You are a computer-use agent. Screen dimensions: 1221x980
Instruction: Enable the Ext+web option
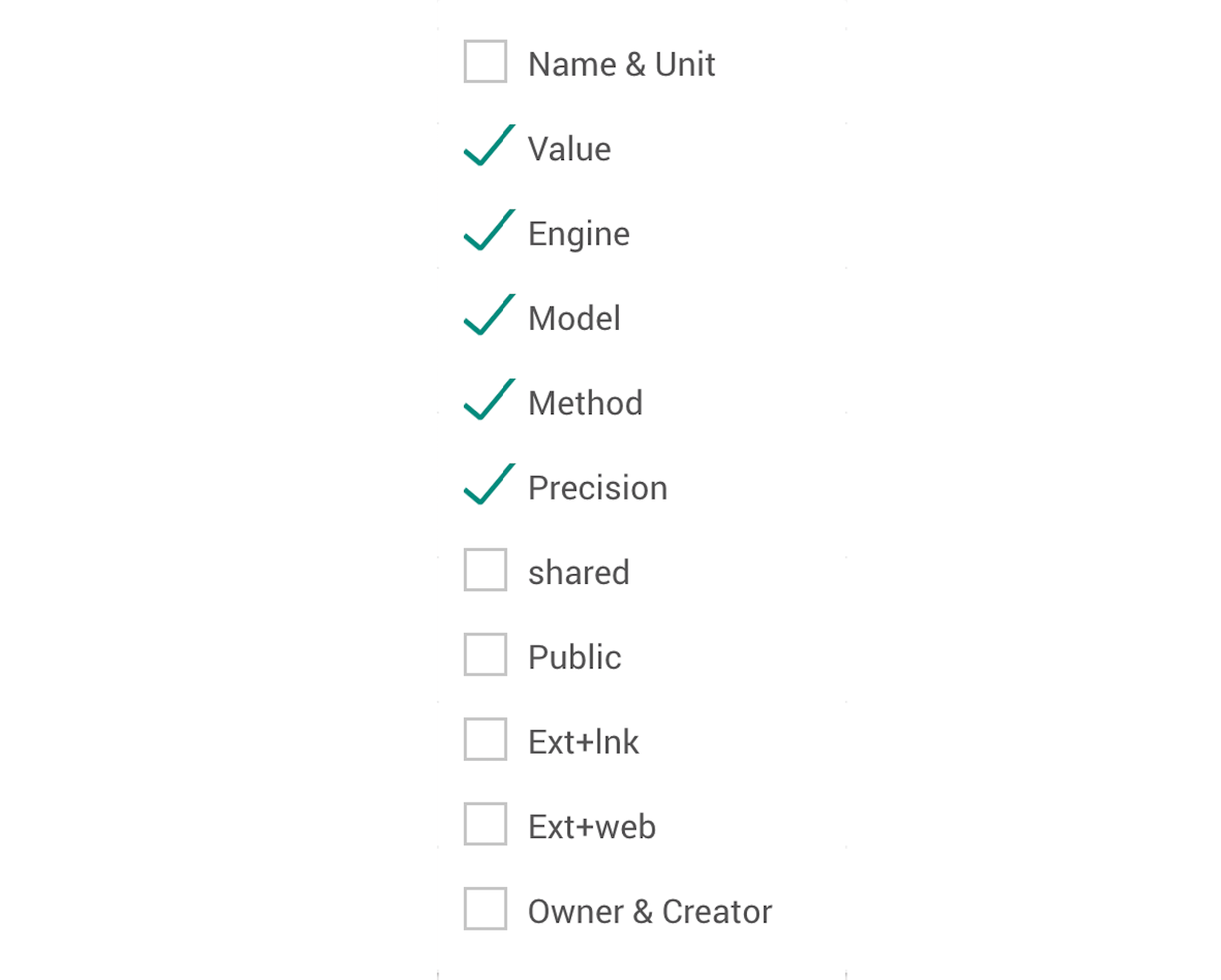tap(485, 824)
